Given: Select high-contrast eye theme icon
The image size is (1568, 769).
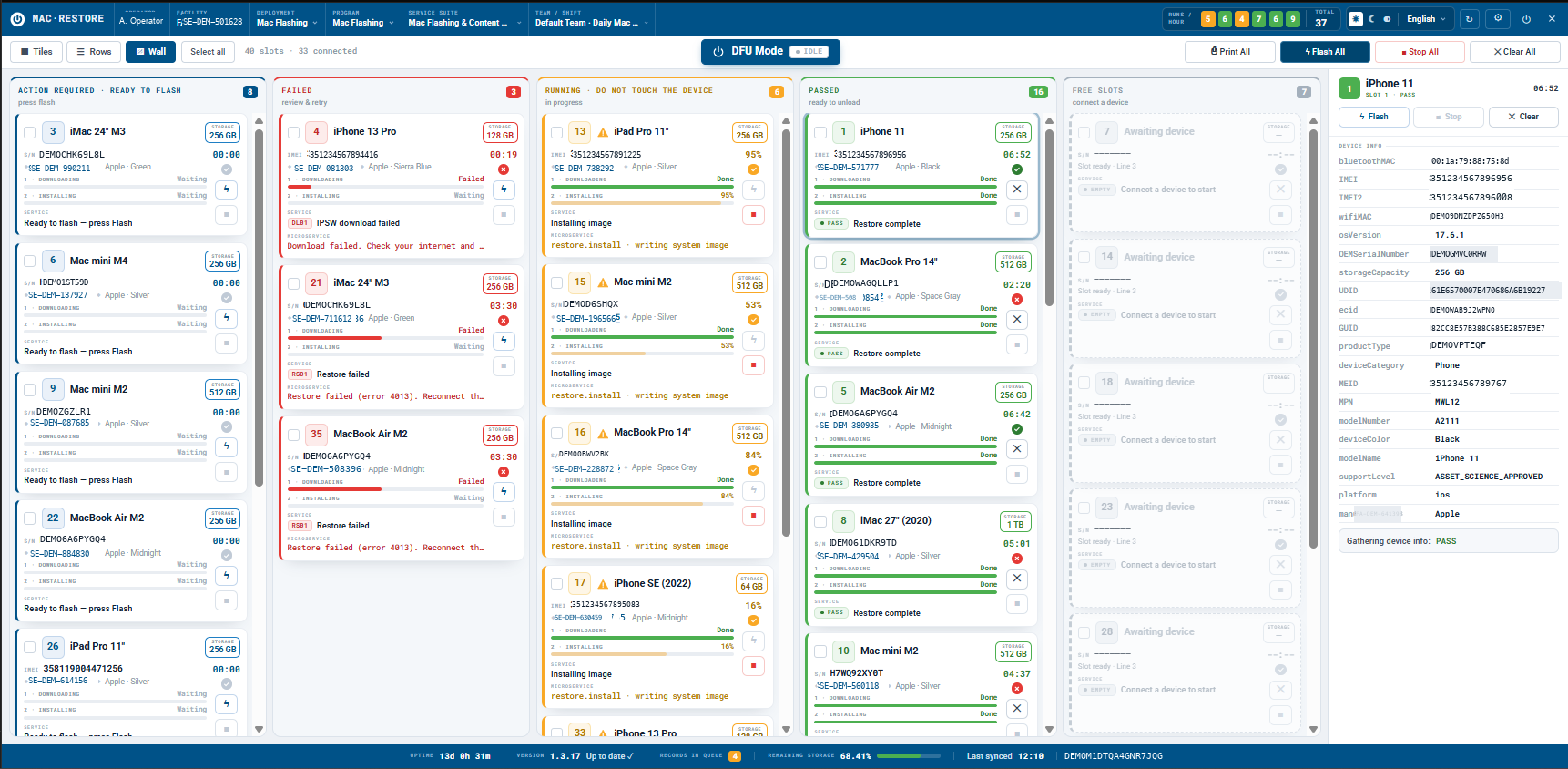Looking at the screenshot, I should 1387,19.
